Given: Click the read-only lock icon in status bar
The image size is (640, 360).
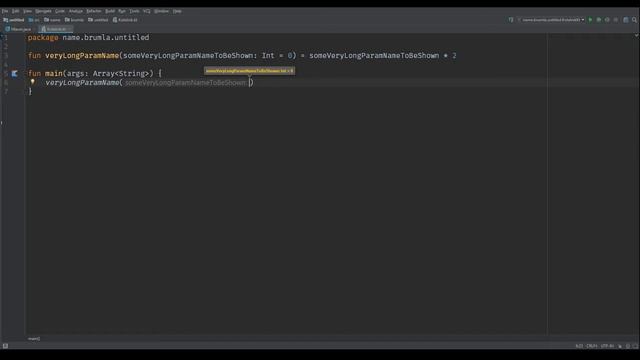Looking at the screenshot, I should (x=620, y=346).
